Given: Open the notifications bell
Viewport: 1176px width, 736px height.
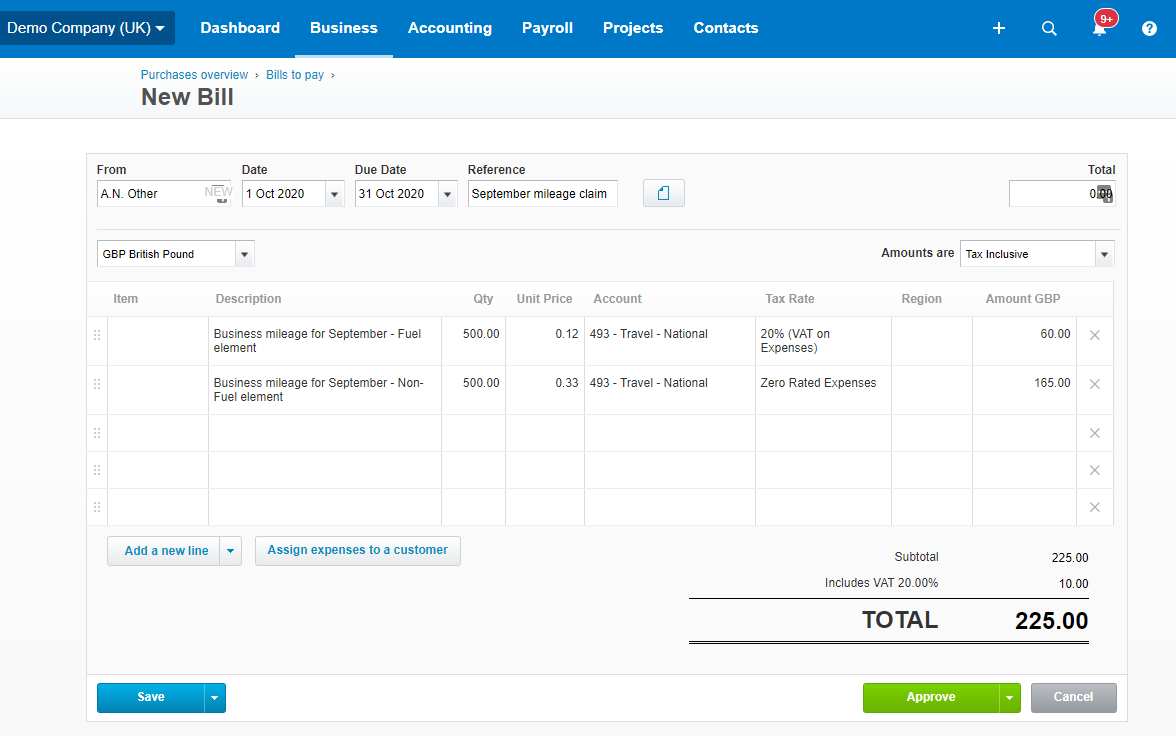Looking at the screenshot, I should 1098,28.
